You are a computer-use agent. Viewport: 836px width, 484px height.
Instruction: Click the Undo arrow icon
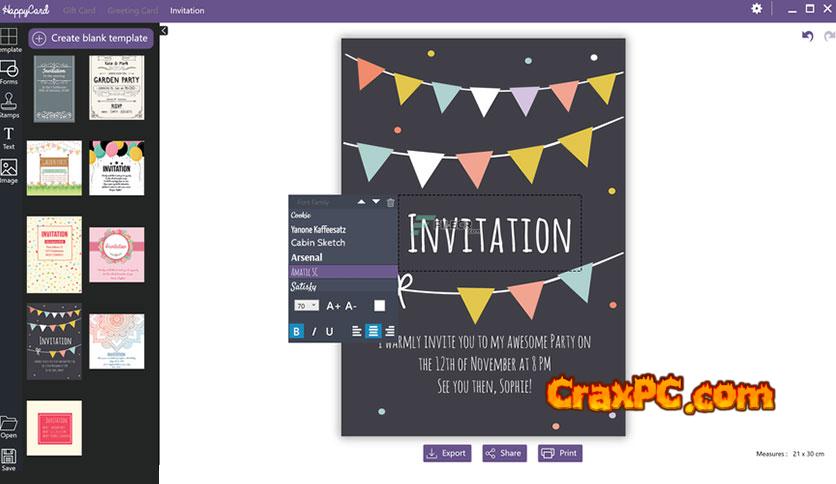coord(808,36)
